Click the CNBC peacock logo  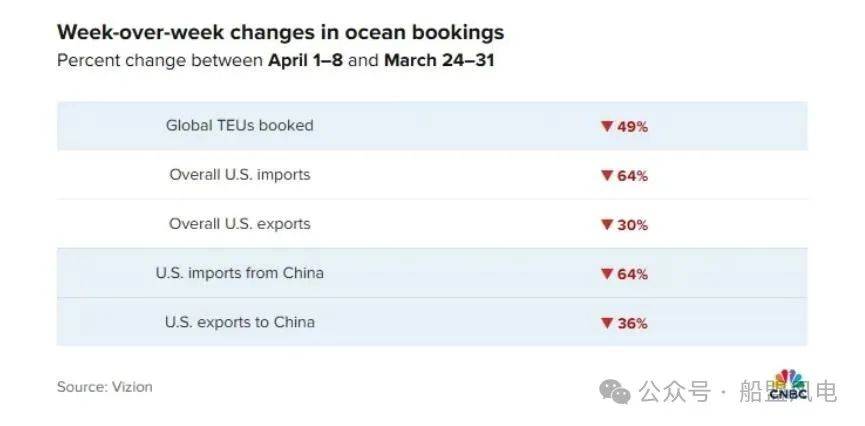pos(788,385)
